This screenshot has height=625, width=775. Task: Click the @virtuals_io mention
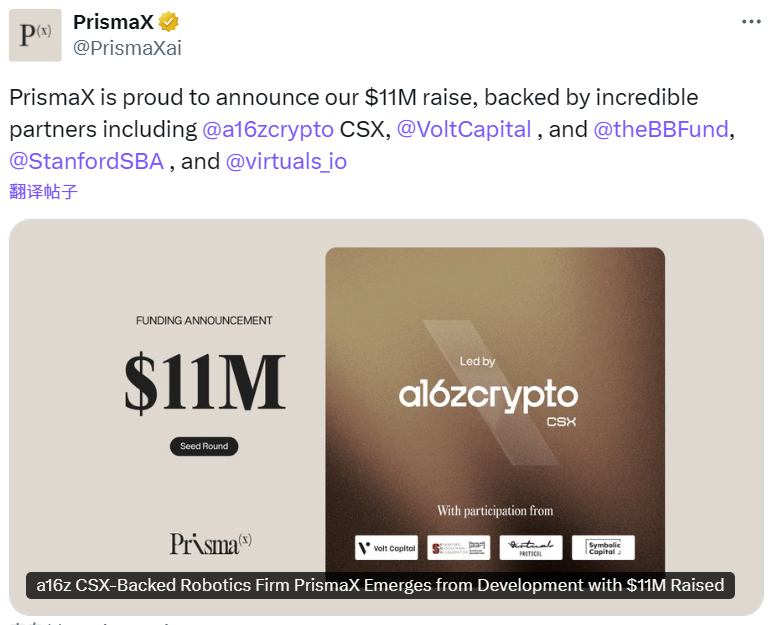tap(286, 161)
